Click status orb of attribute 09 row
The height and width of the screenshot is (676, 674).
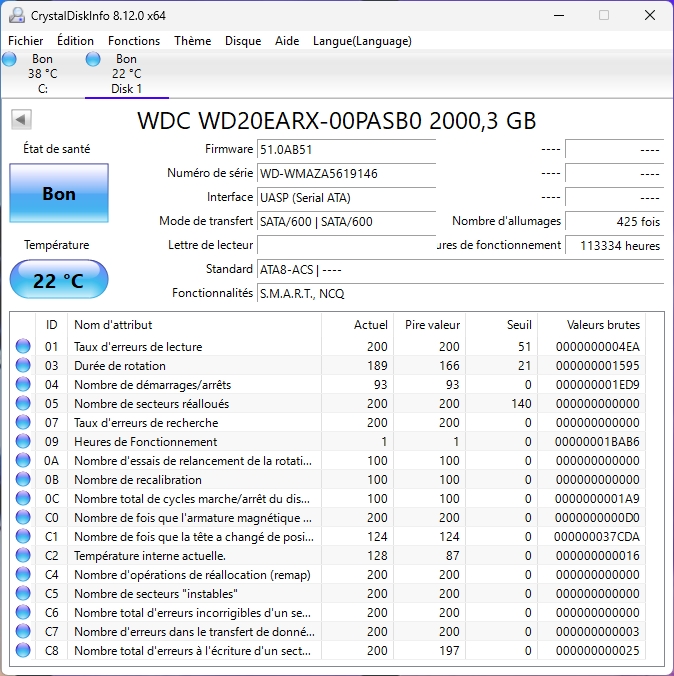pyautogui.click(x=23, y=441)
